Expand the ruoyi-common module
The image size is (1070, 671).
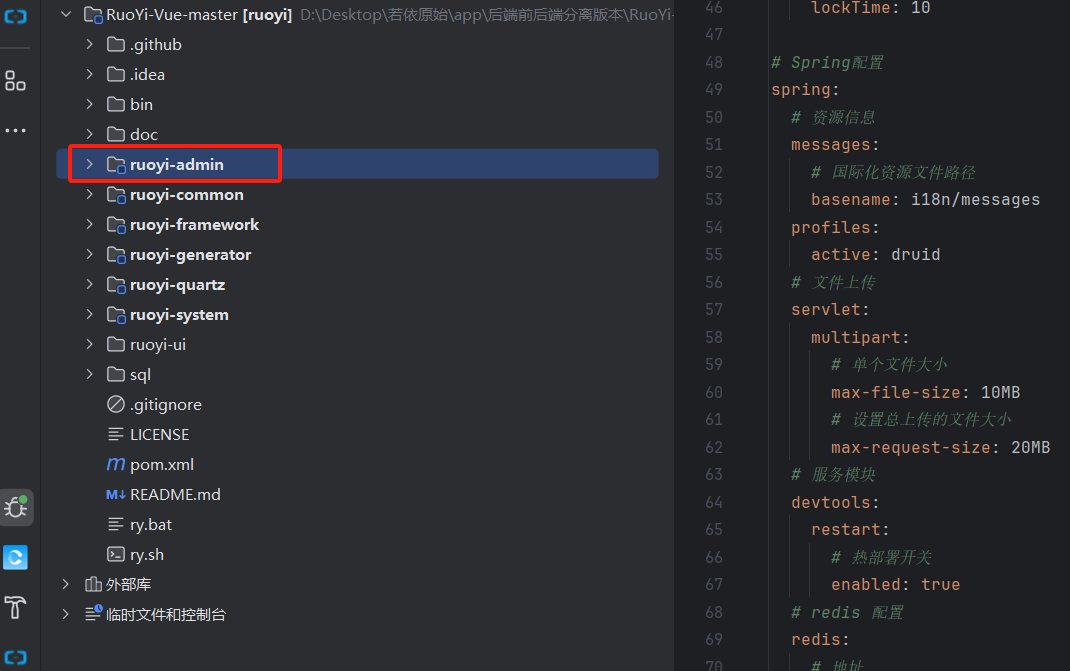[89, 195]
